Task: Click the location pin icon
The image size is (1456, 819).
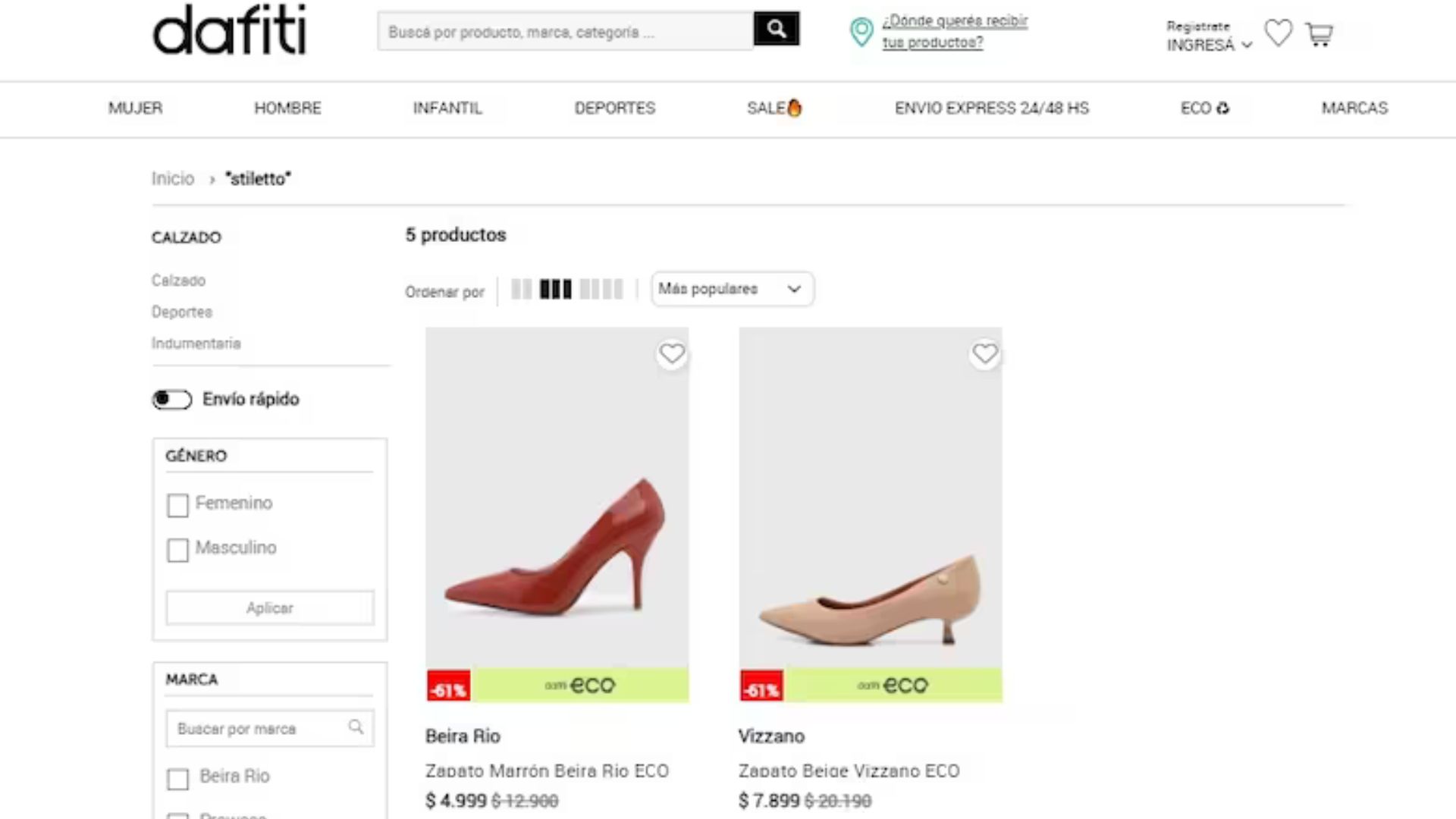Action: 861,33
